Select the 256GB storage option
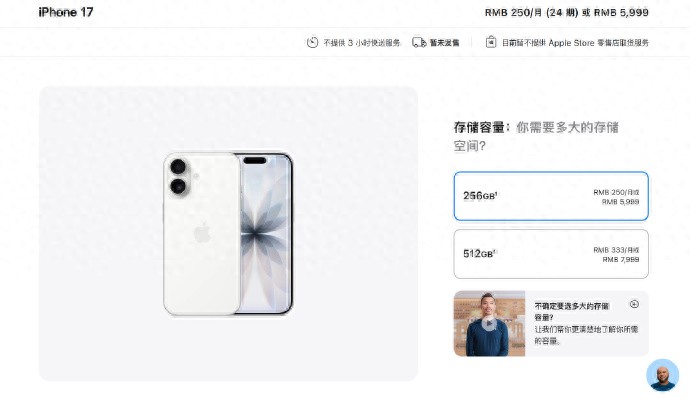This screenshot has height=402, width=690. (x=551, y=196)
